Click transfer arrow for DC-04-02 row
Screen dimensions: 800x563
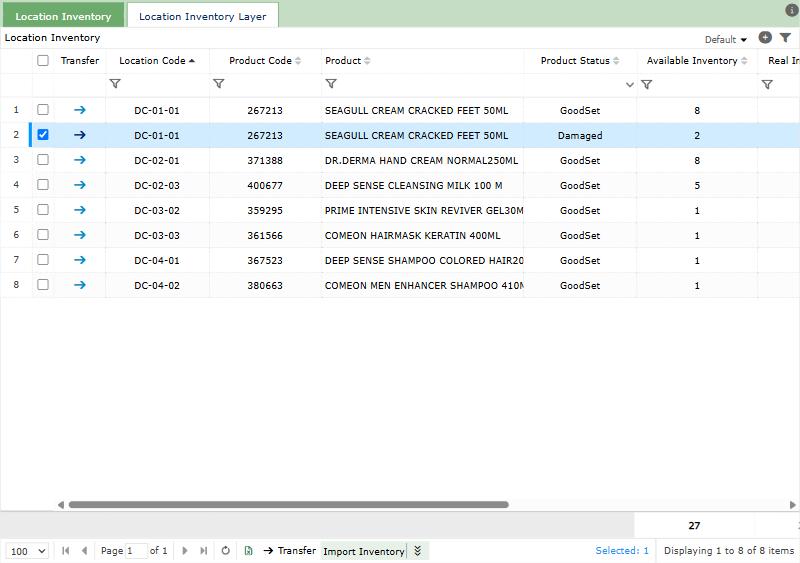pos(80,285)
